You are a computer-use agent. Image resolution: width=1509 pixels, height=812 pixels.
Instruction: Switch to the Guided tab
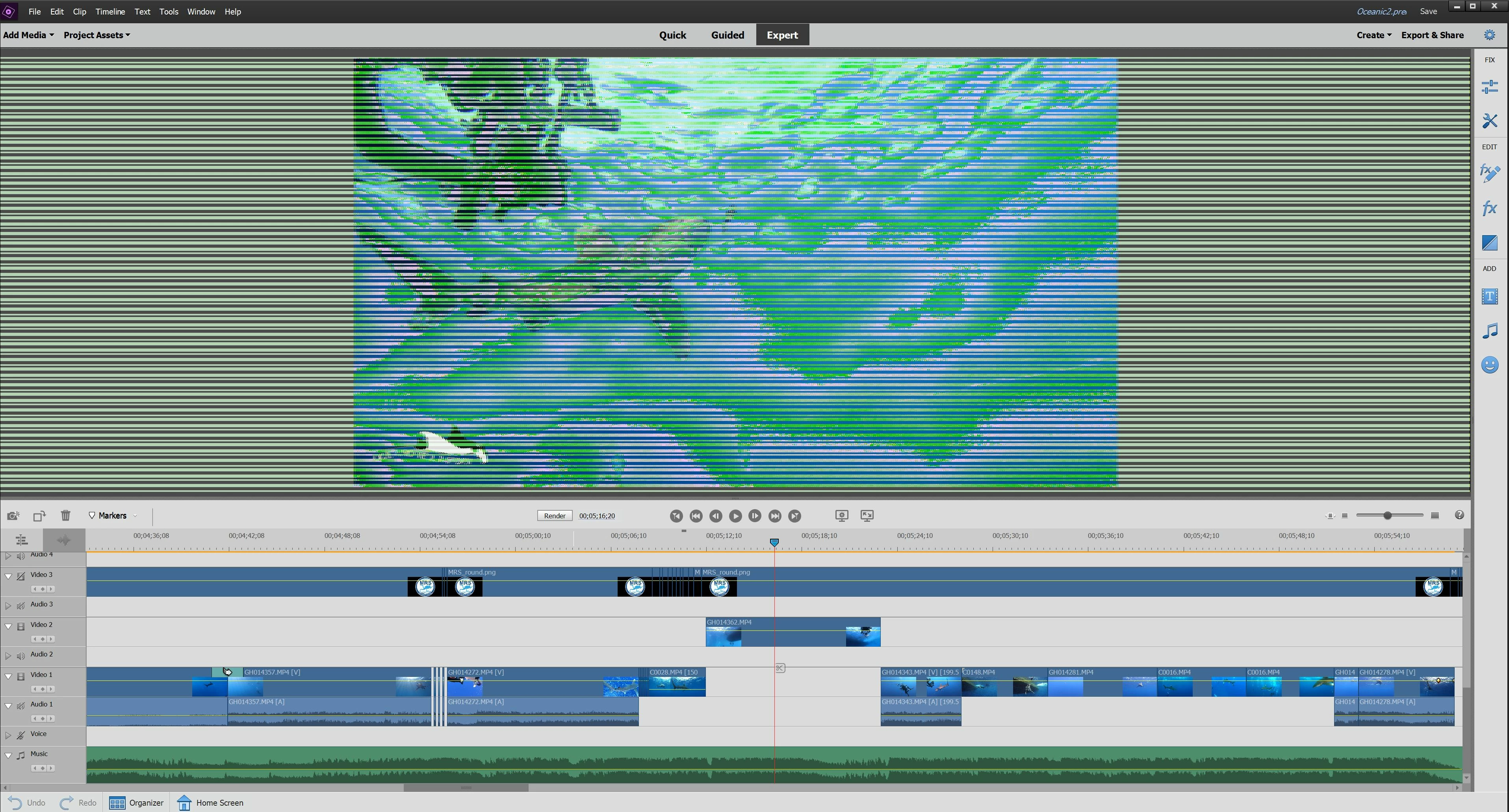point(727,35)
